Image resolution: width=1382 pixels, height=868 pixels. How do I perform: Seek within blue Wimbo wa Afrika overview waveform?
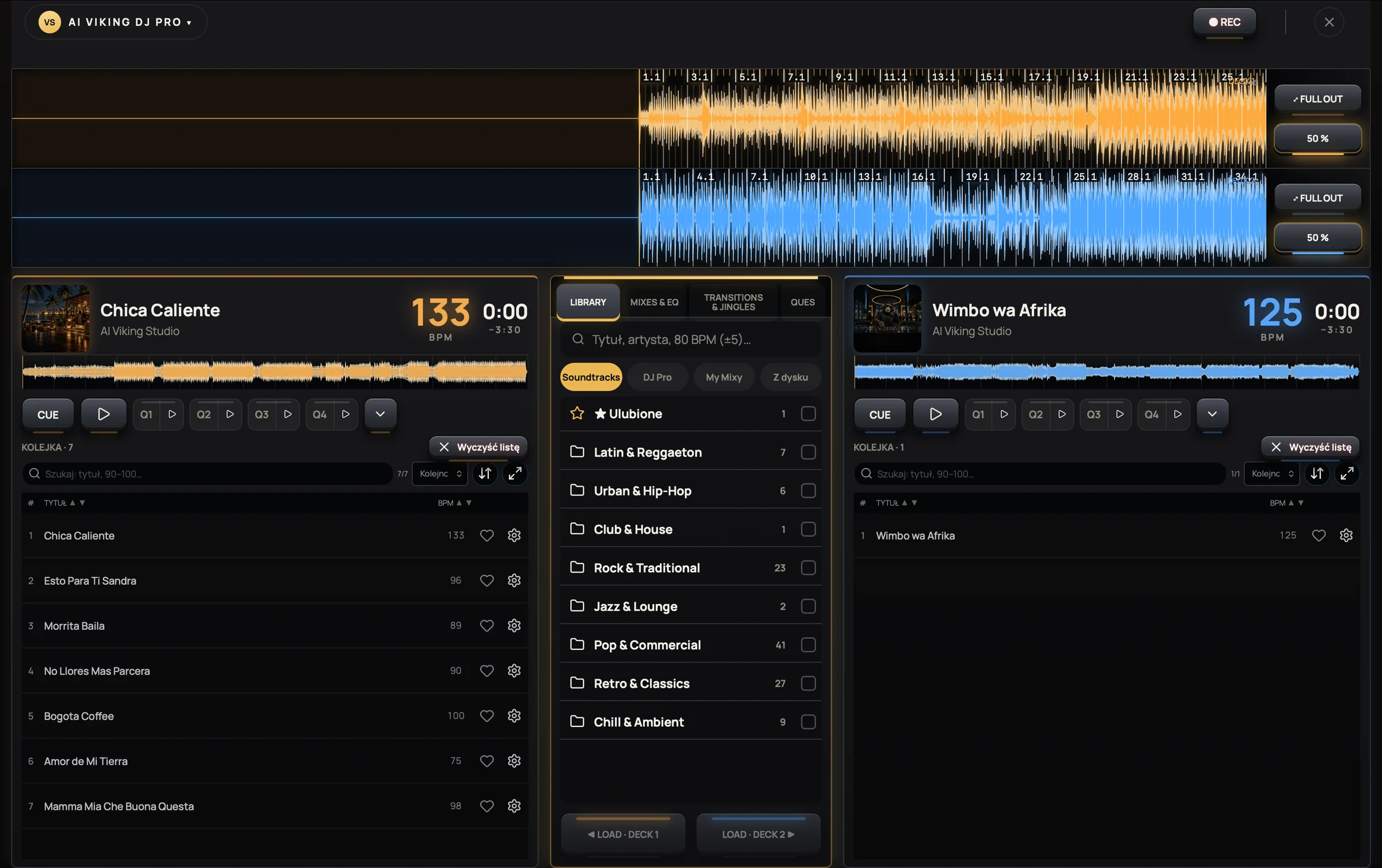1107,372
